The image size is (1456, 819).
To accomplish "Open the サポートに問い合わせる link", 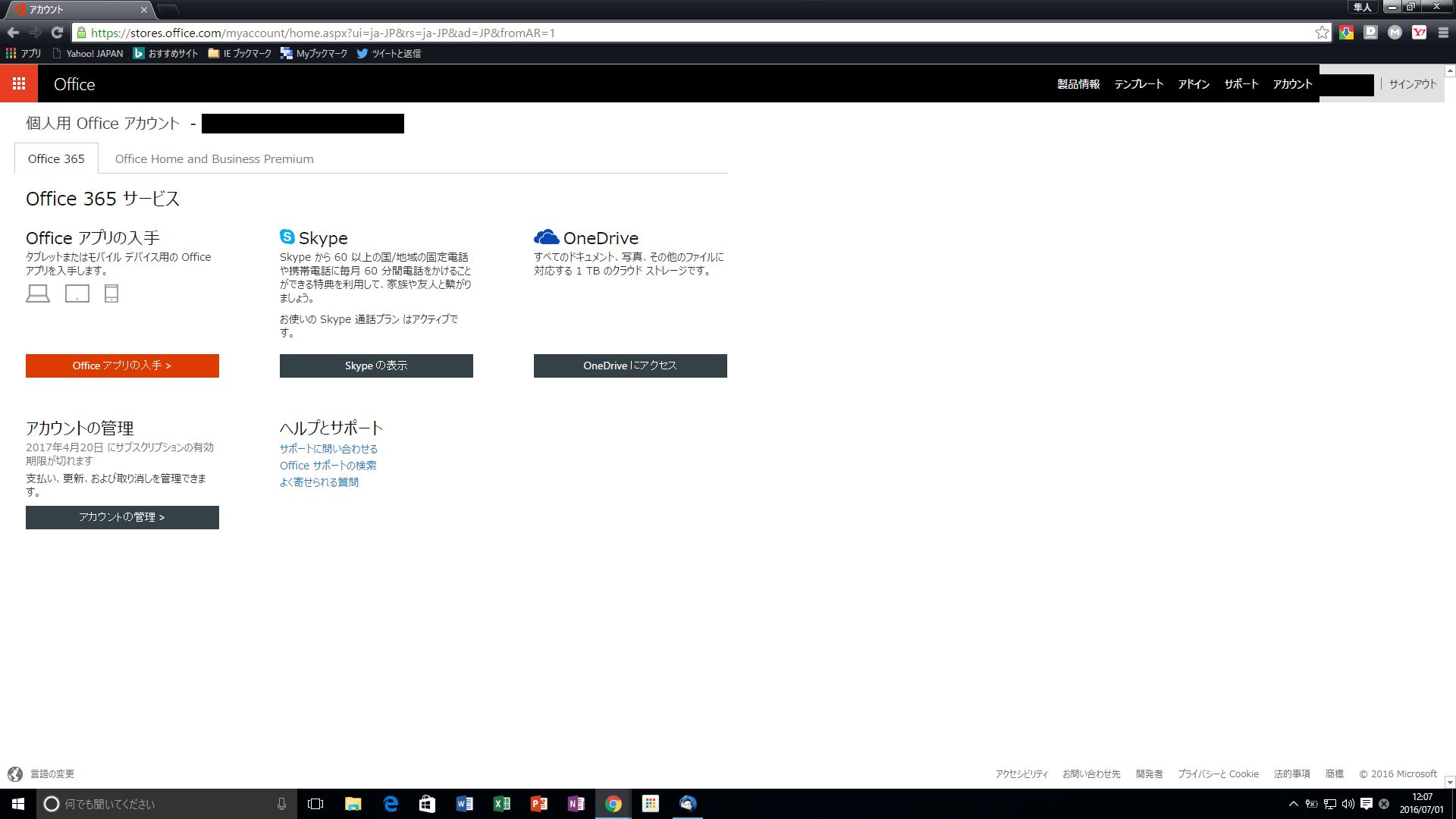I will 328,449.
